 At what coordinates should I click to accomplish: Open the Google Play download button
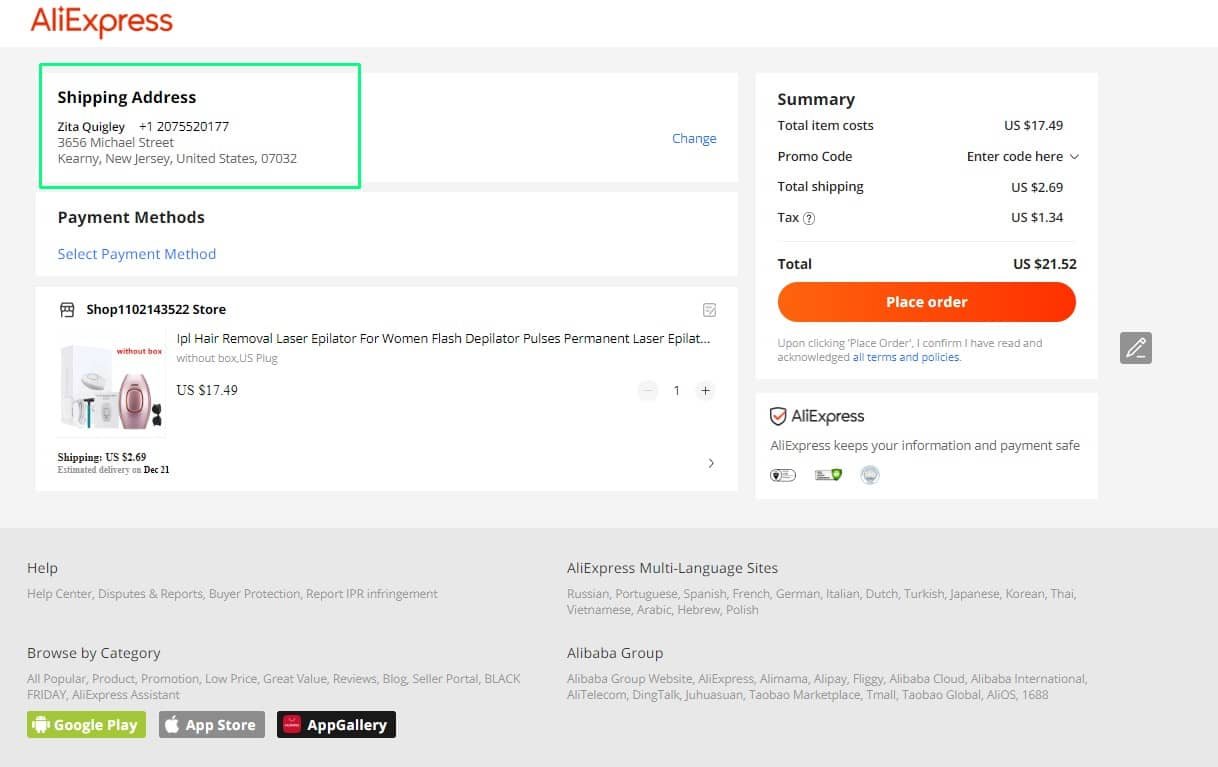86,725
